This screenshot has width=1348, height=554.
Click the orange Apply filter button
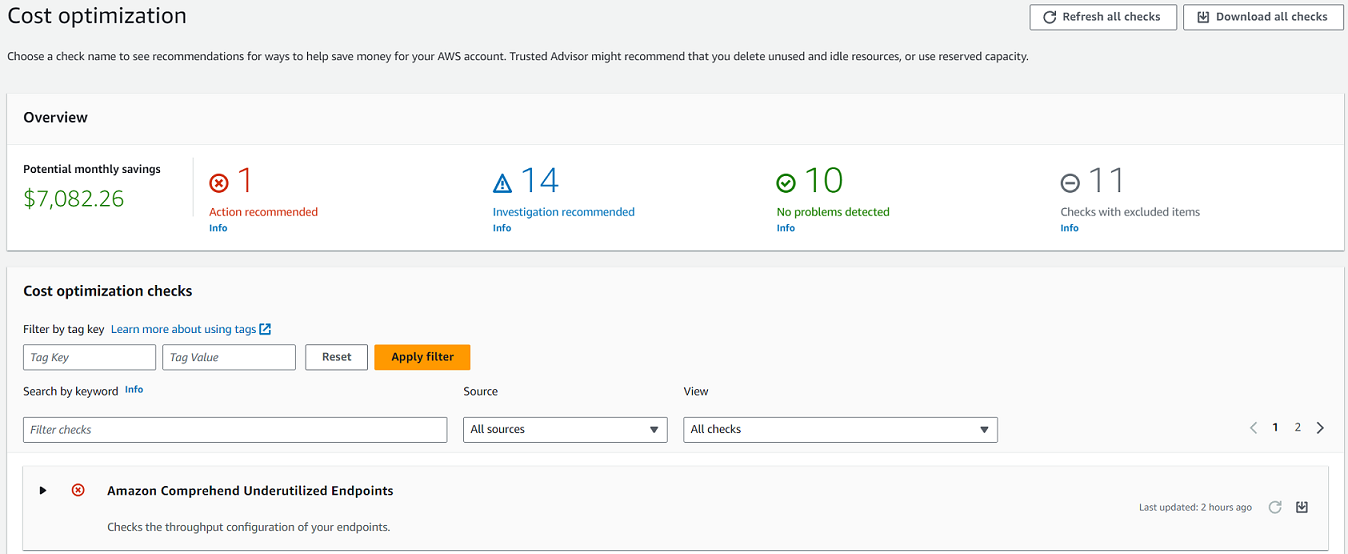point(422,357)
